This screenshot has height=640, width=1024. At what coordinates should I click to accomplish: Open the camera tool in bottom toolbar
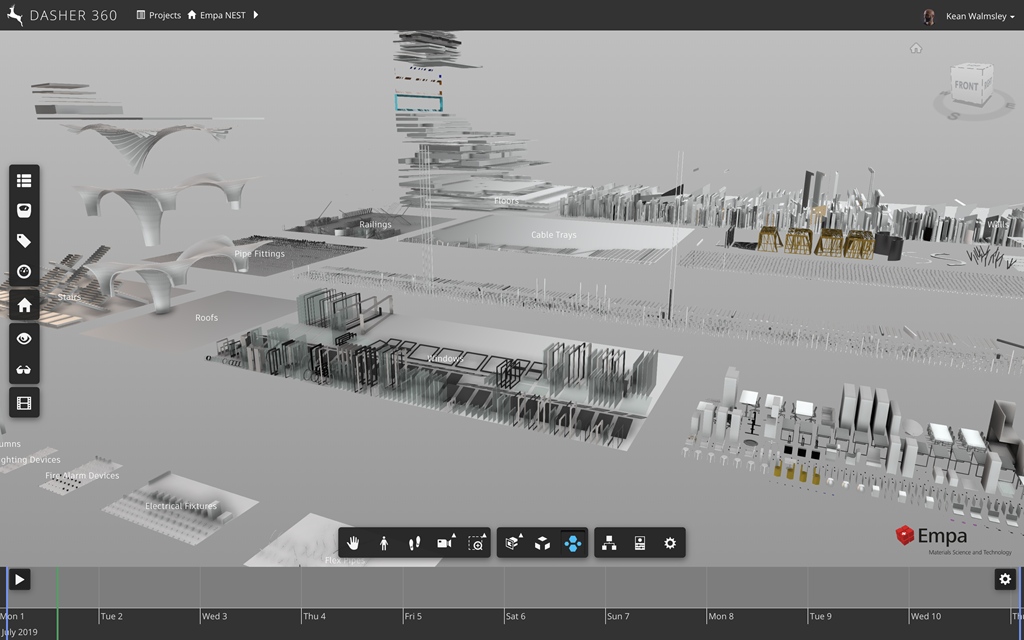click(445, 543)
